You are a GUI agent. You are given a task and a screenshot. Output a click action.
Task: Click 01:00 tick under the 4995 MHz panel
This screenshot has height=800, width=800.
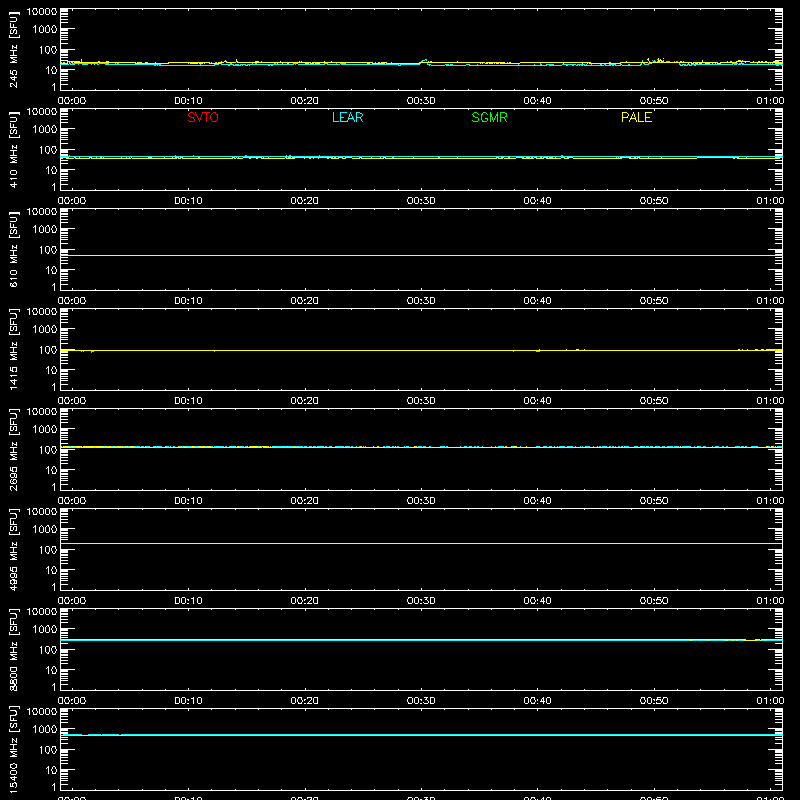coord(770,601)
